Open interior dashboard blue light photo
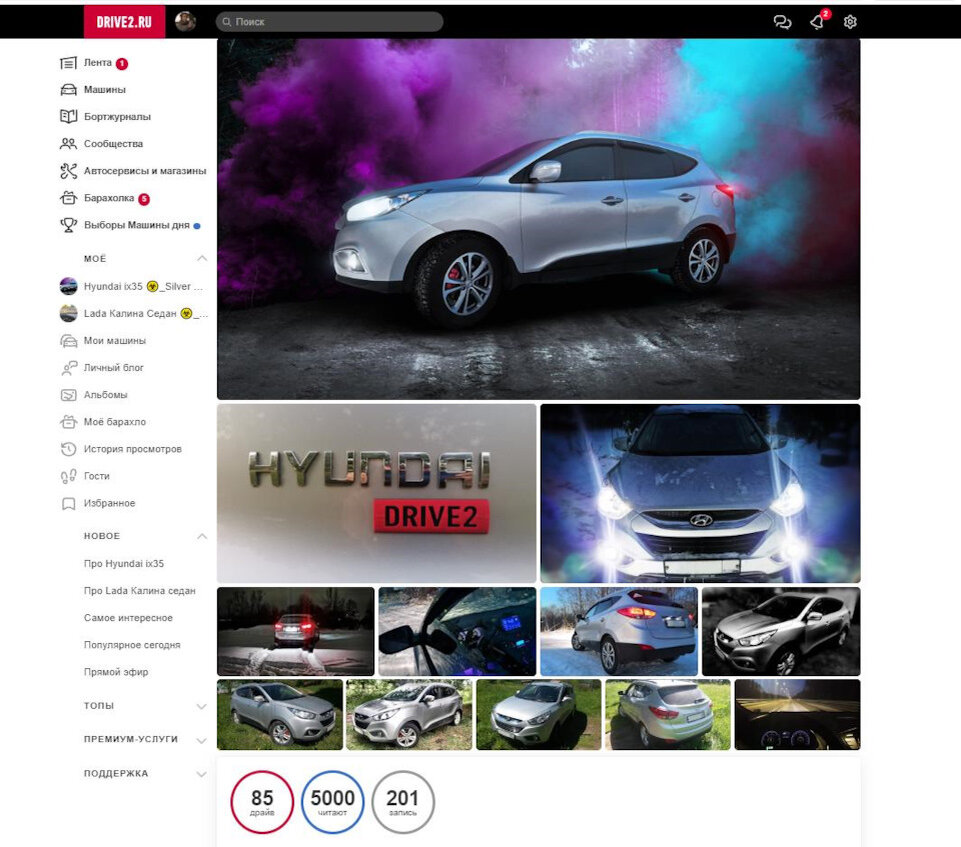This screenshot has width=961, height=847. point(457,631)
